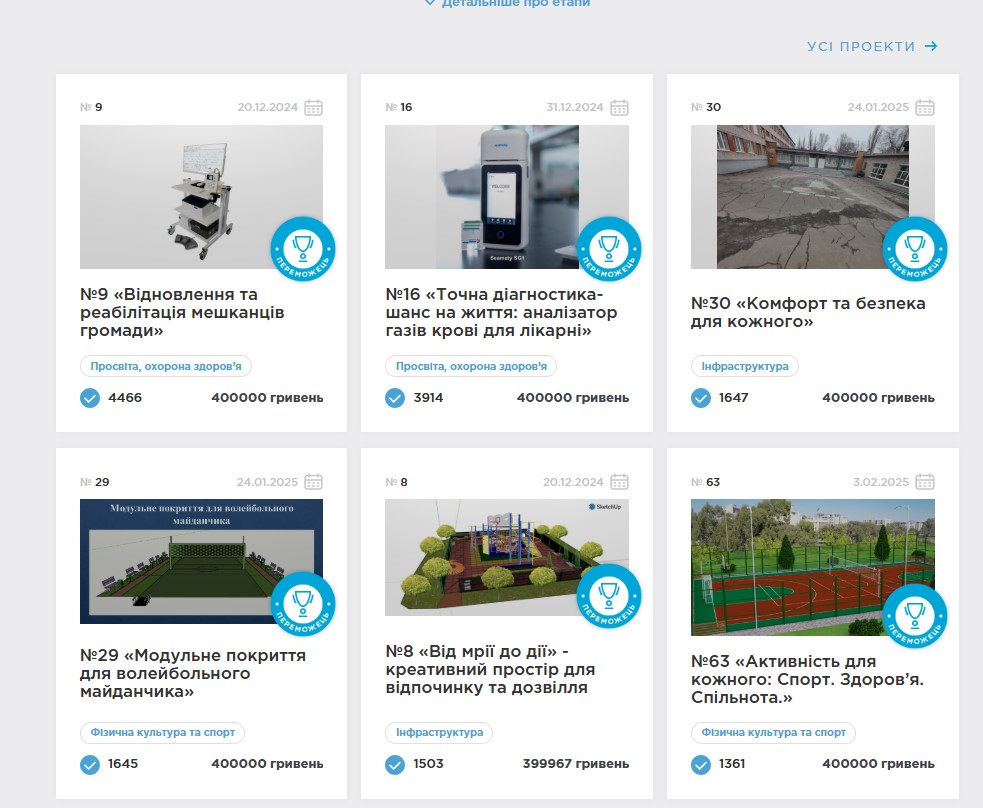The width and height of the screenshot is (983, 808).
Task: Click the trophy badge on project №29 card
Action: click(303, 605)
